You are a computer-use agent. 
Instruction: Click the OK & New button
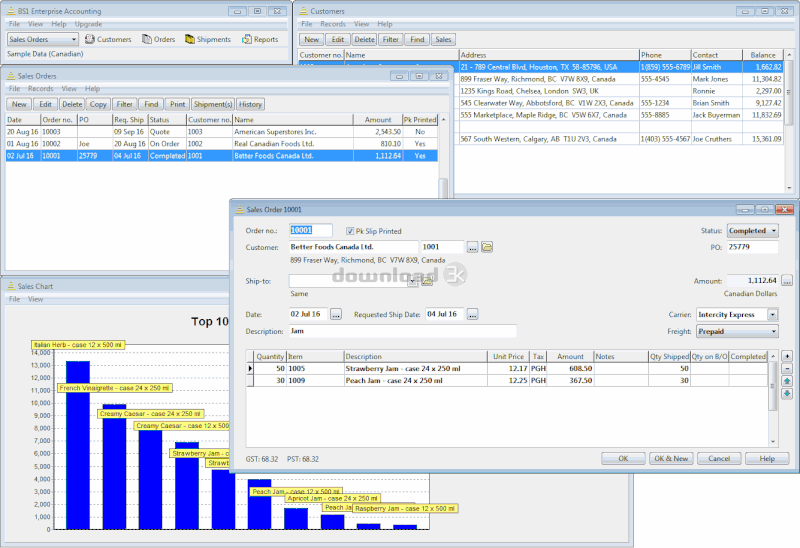(x=670, y=458)
